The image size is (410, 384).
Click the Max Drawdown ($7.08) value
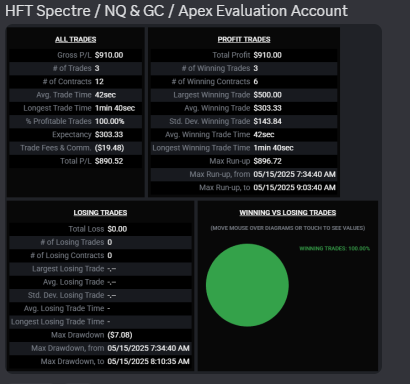(x=120, y=335)
